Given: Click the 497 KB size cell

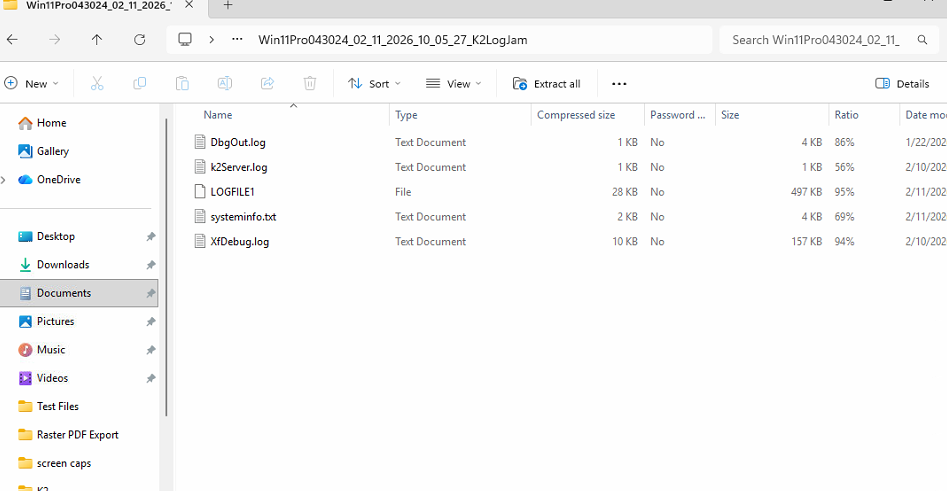Looking at the screenshot, I should [806, 192].
